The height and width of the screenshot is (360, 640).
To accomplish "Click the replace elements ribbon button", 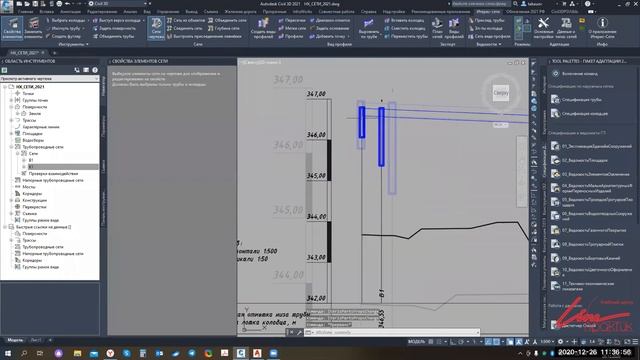I will 33,28.
